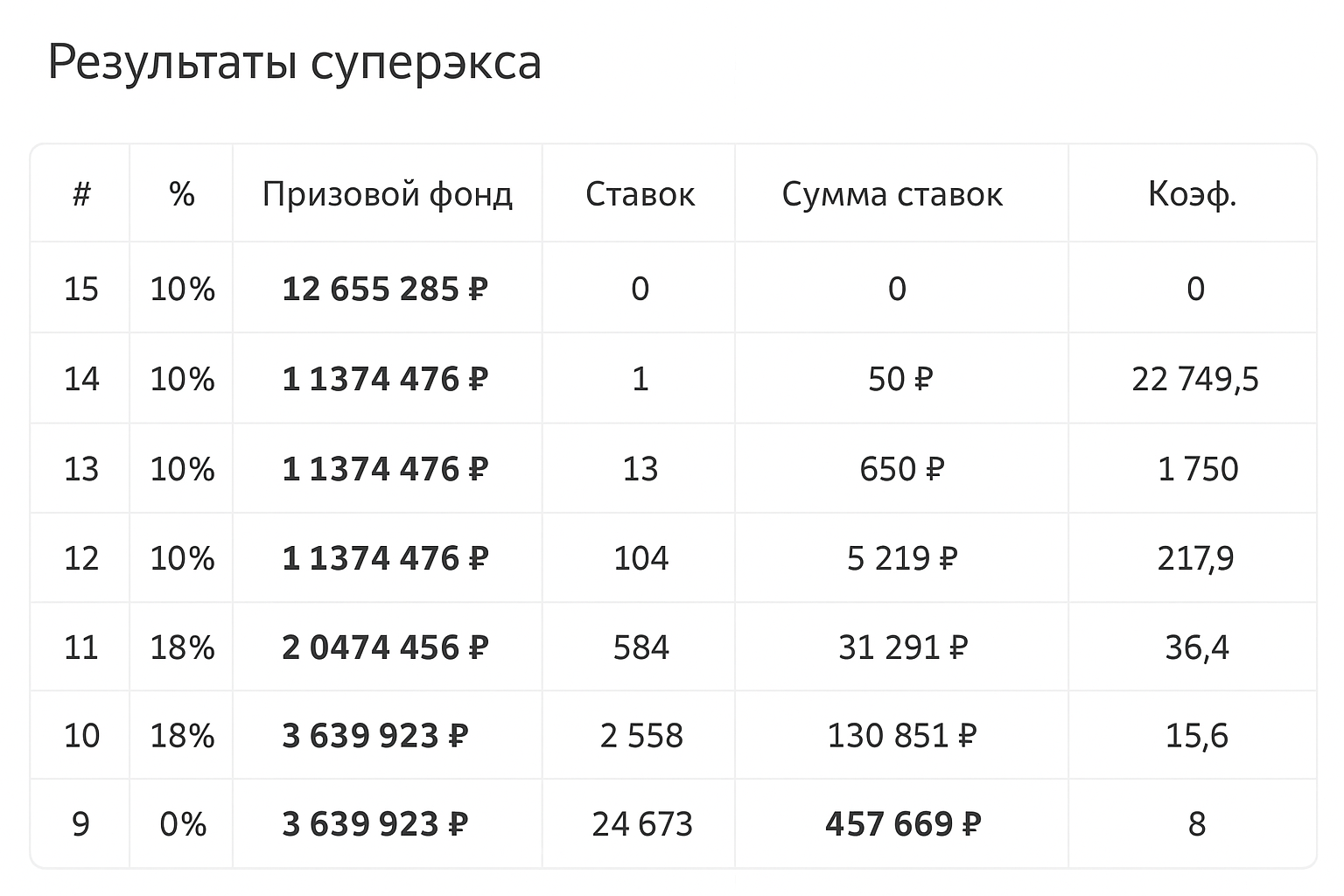Image resolution: width=1344 pixels, height=896 pixels.
Task: Click the 650 ₽ bet sum cell
Action: pos(901,469)
